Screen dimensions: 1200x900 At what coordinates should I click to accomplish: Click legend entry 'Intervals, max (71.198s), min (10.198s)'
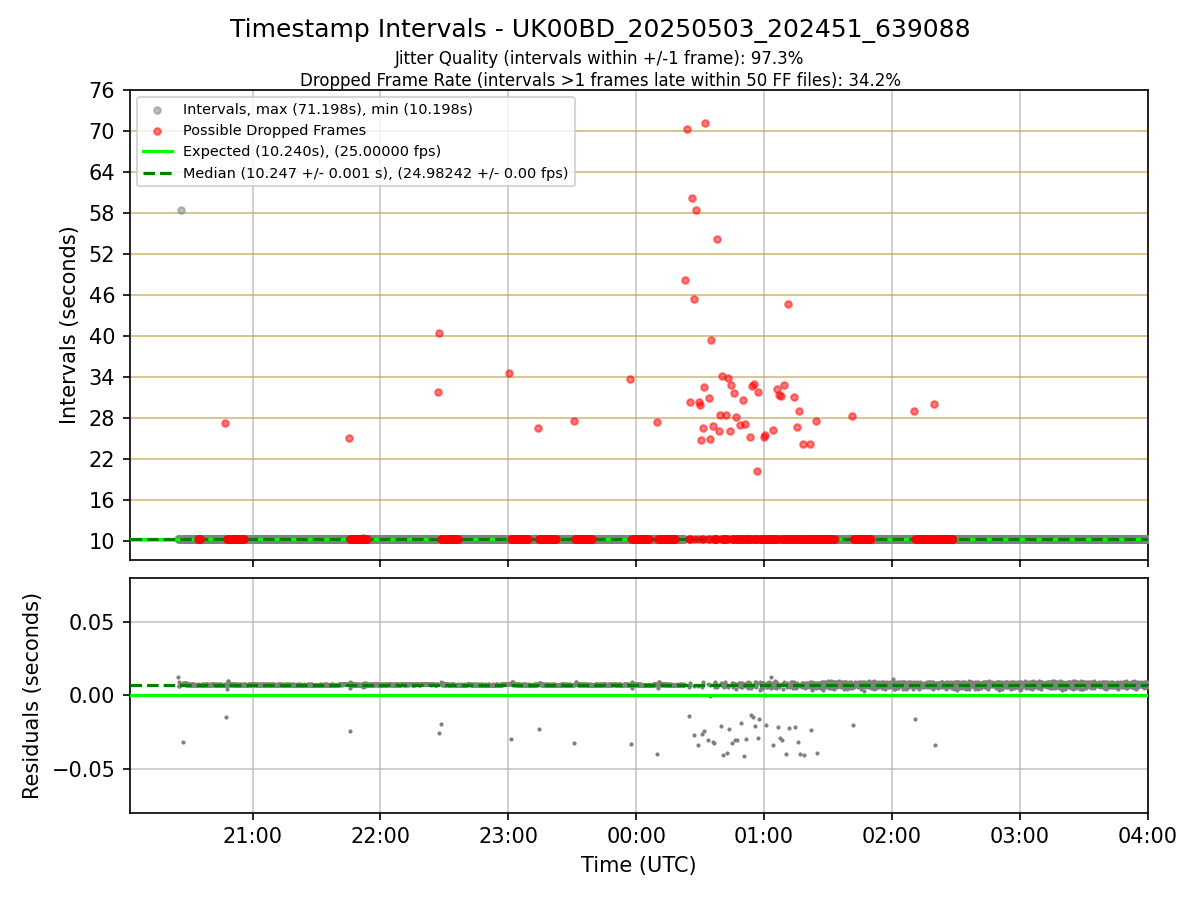(x=328, y=108)
